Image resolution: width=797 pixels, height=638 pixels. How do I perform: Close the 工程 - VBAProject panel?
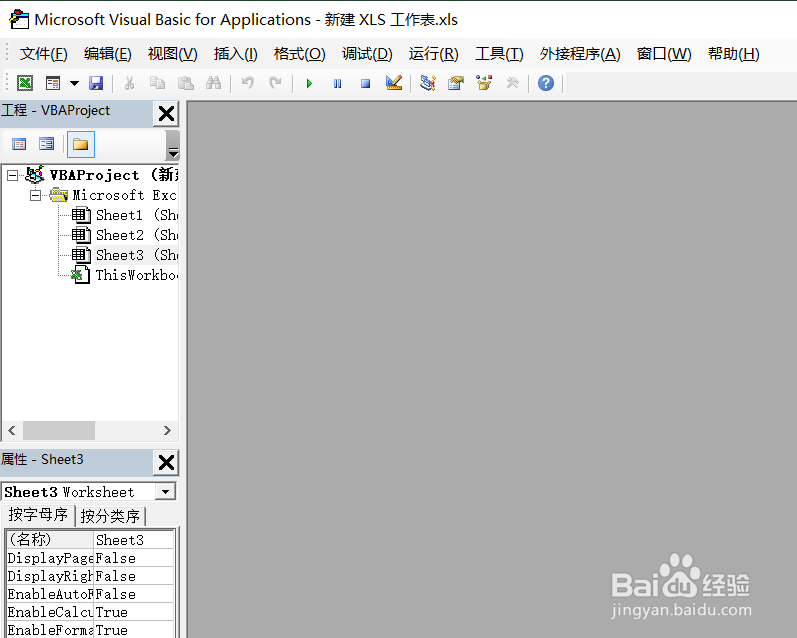coord(166,113)
